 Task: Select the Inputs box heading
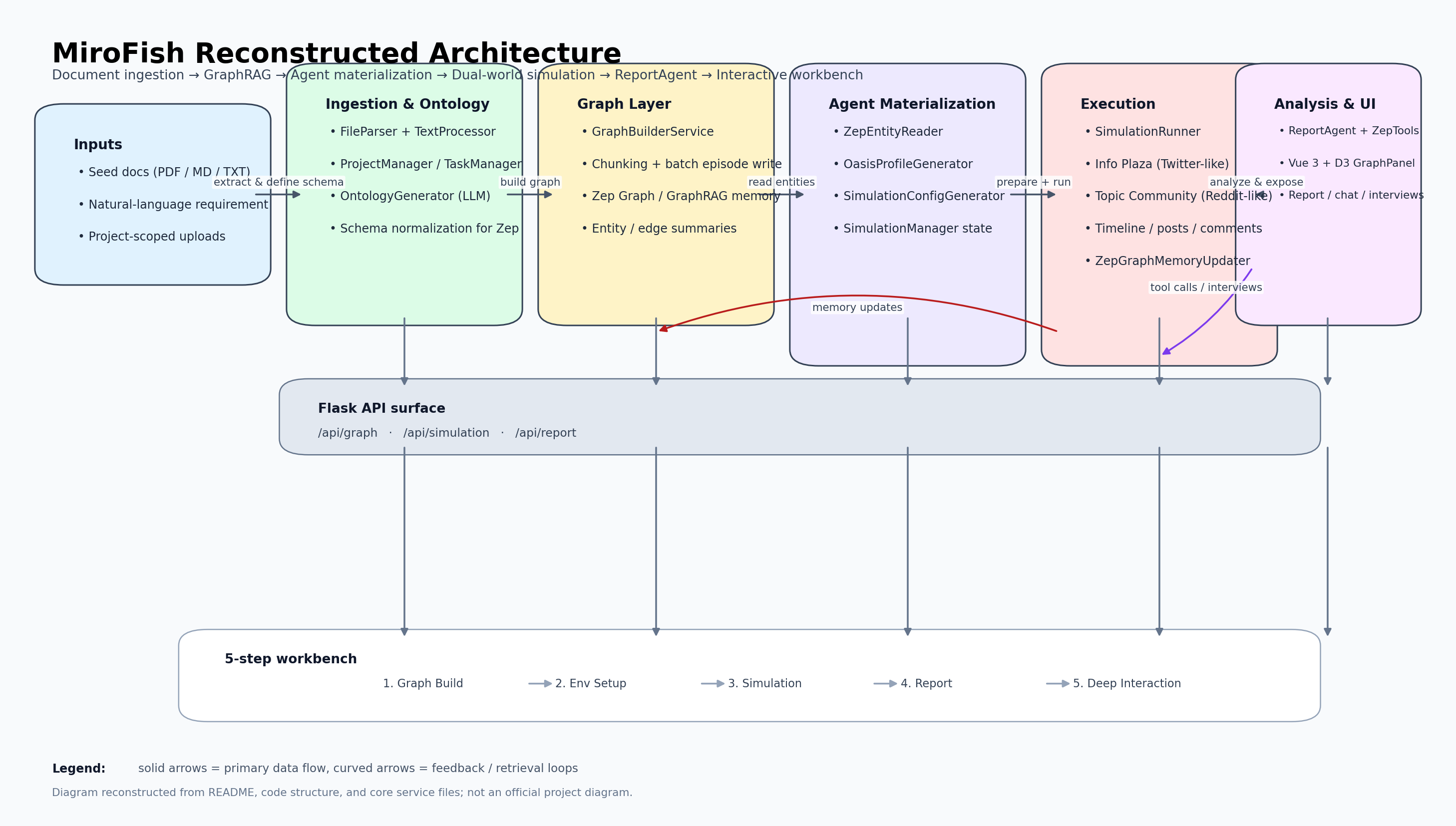pyautogui.click(x=97, y=145)
